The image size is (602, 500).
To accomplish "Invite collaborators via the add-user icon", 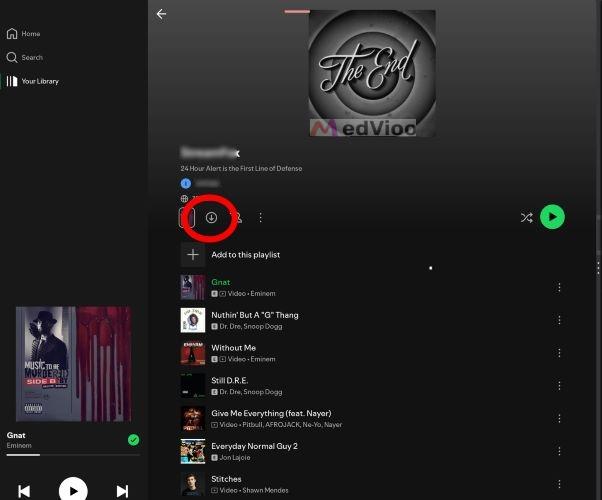I will [x=238, y=218].
